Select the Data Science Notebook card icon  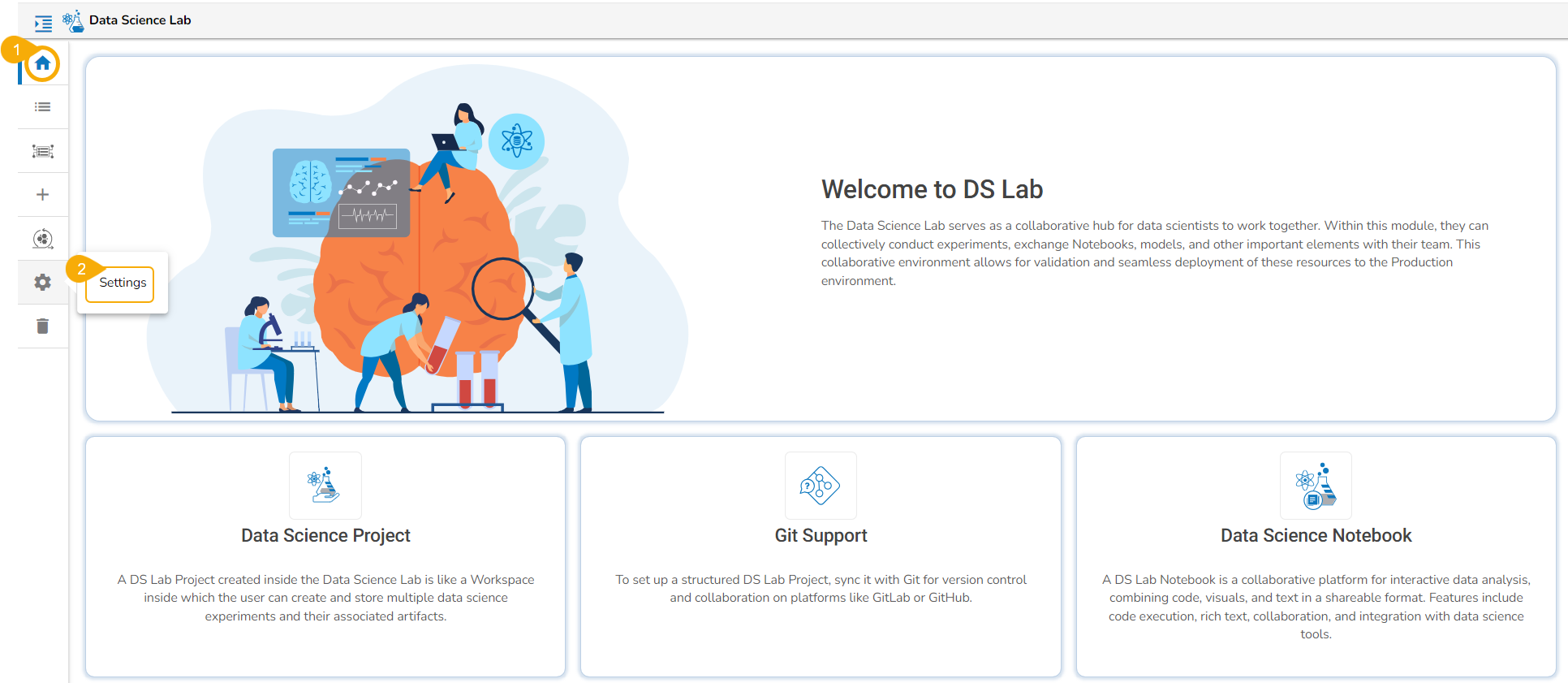tap(1316, 486)
